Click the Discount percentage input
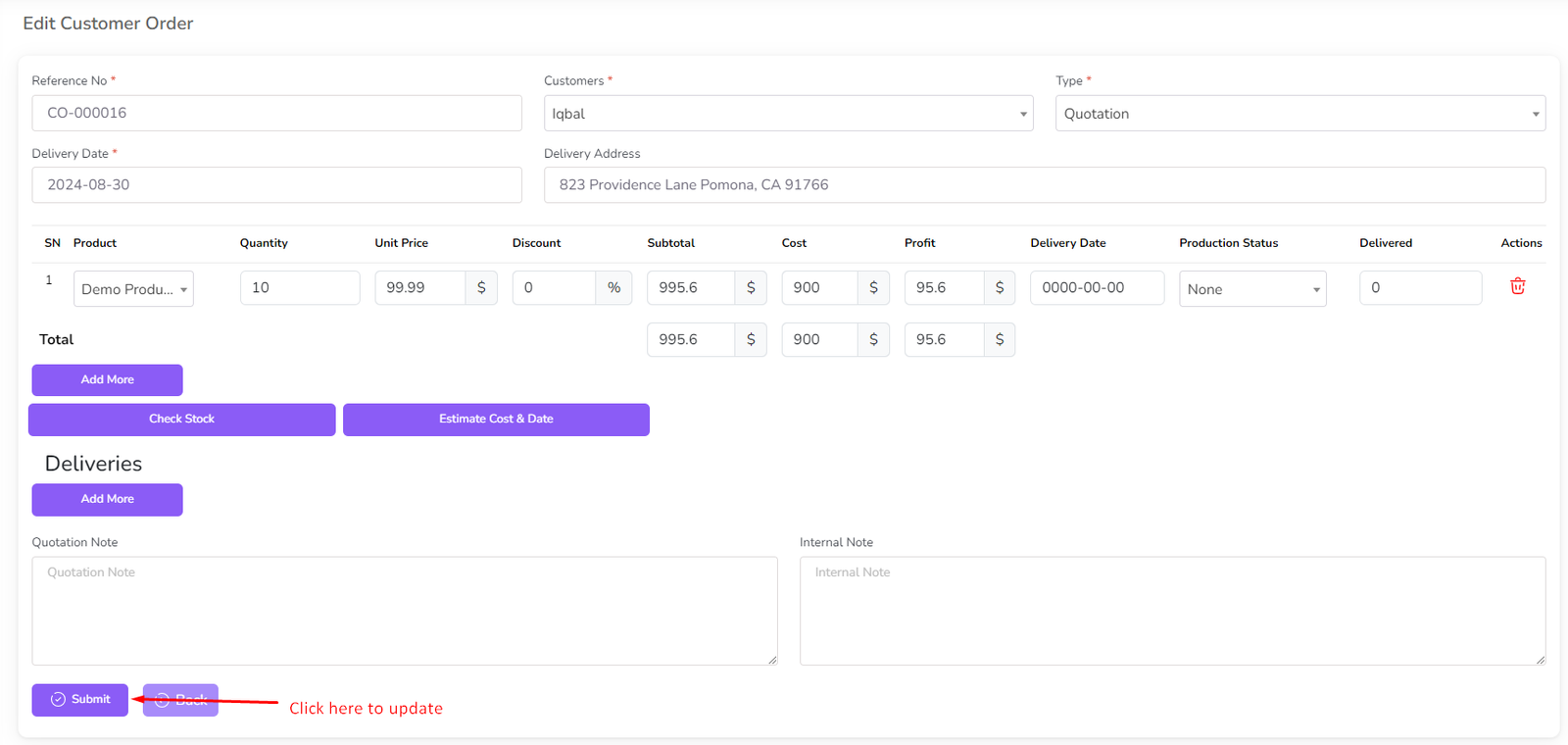 click(x=554, y=288)
